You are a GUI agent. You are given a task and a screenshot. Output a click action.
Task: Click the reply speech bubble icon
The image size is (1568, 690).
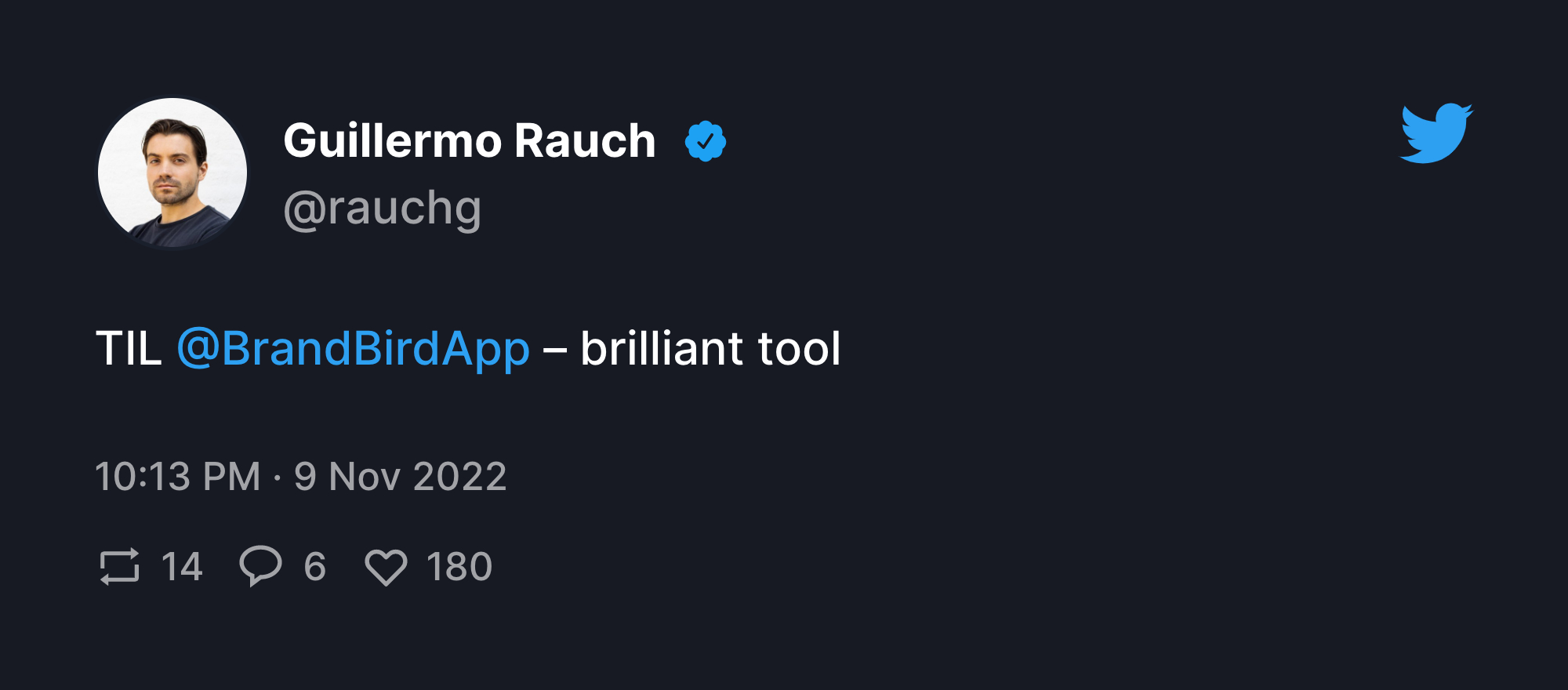260,565
